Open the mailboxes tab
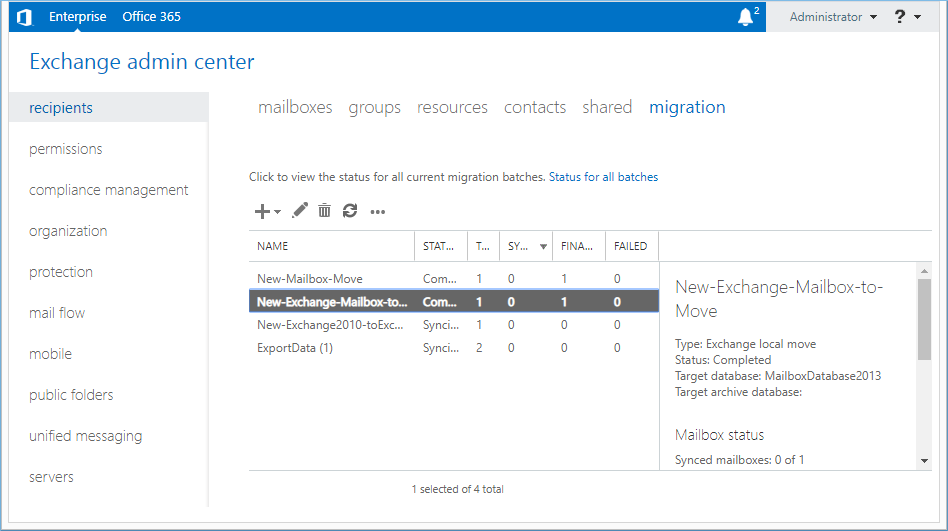 295,107
